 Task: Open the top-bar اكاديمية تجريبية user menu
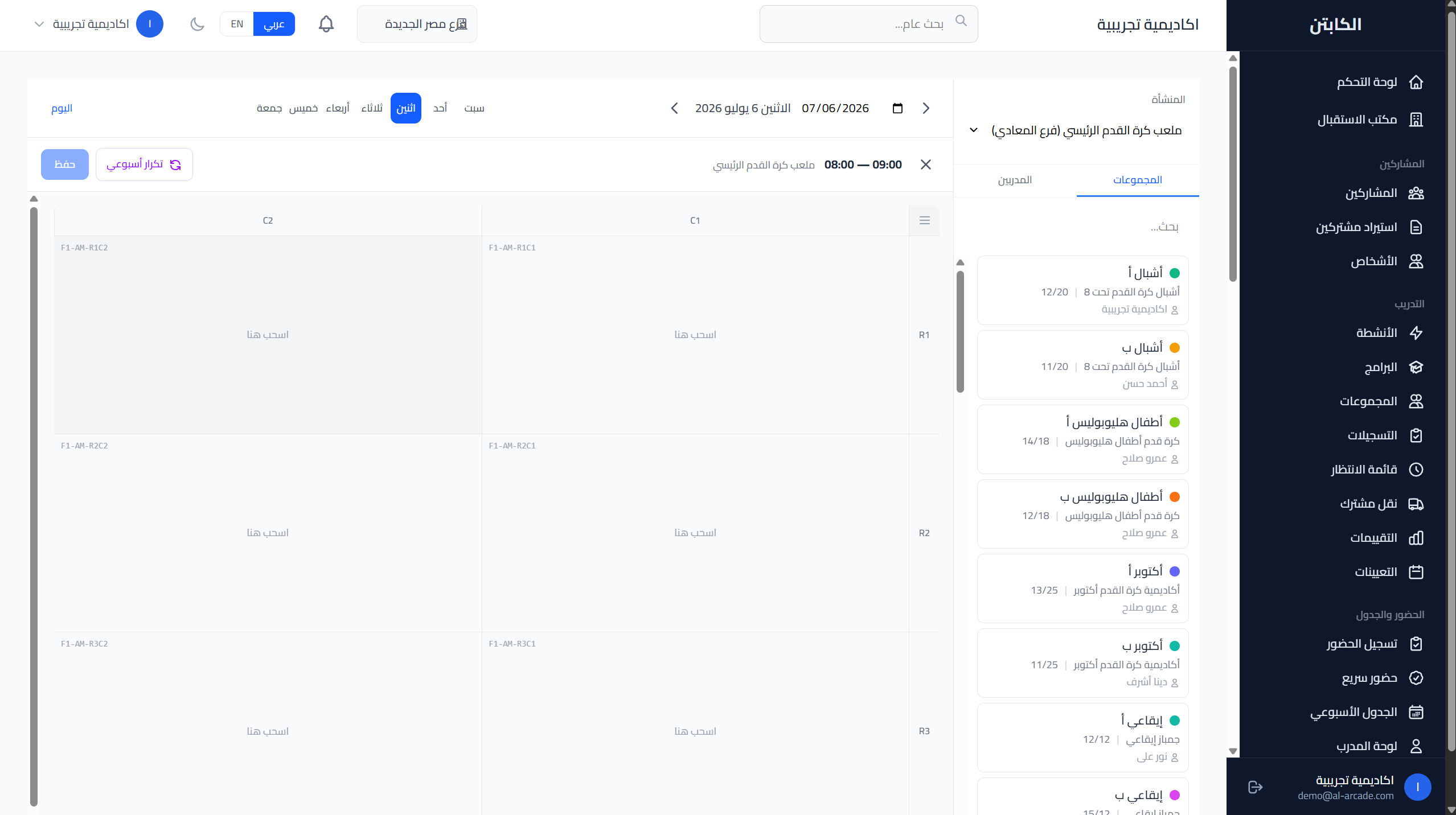pos(98,24)
